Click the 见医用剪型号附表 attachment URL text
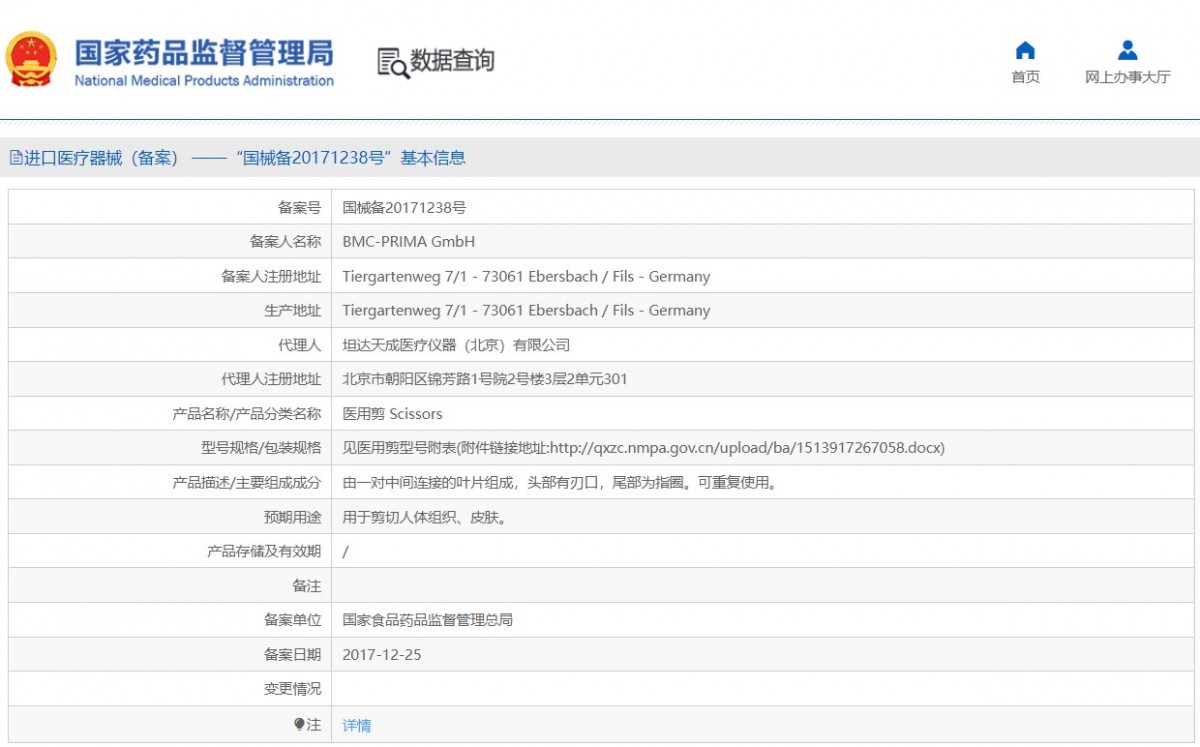Image resolution: width=1200 pixels, height=747 pixels. [644, 448]
